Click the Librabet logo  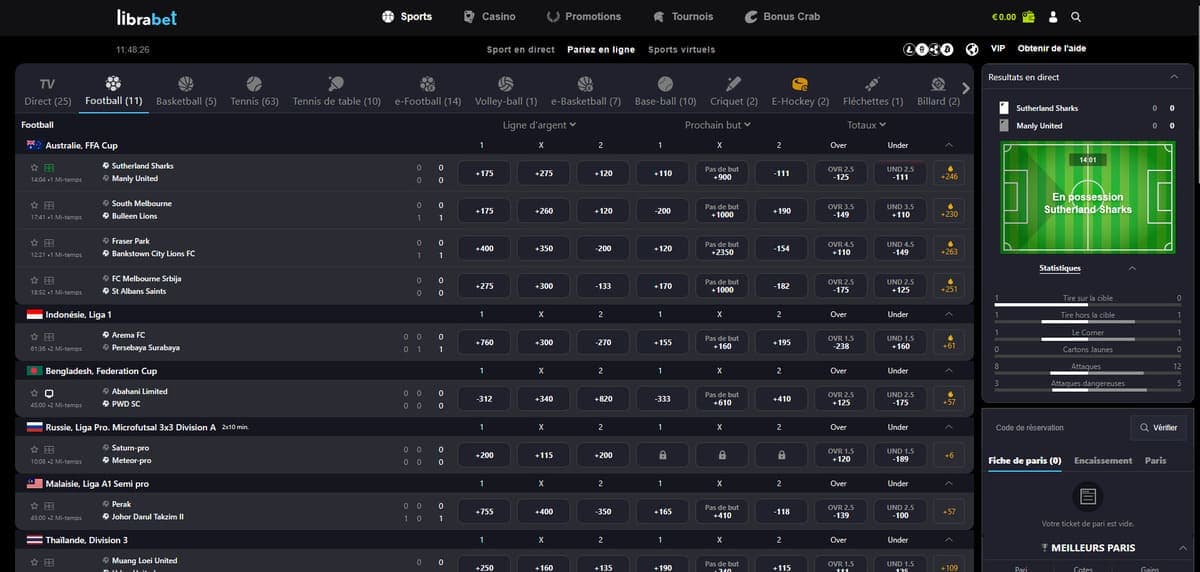pos(149,17)
